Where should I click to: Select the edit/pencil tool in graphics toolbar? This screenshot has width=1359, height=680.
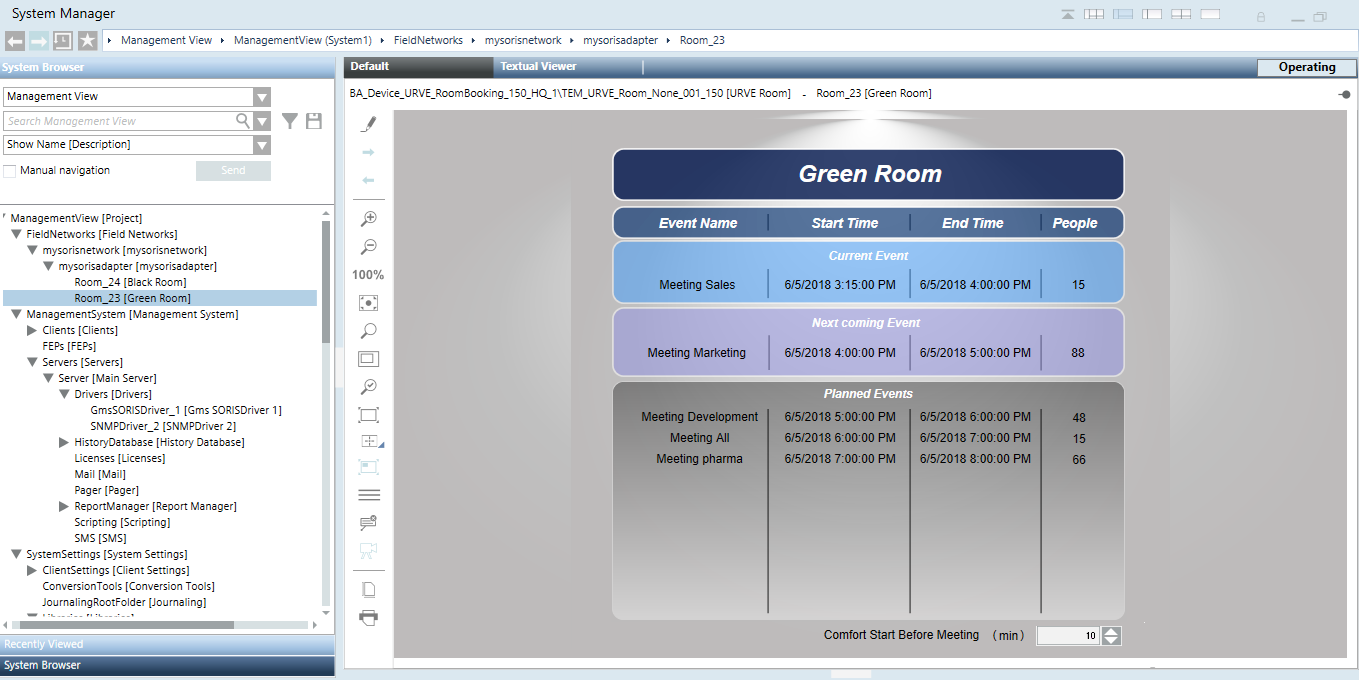pos(368,122)
